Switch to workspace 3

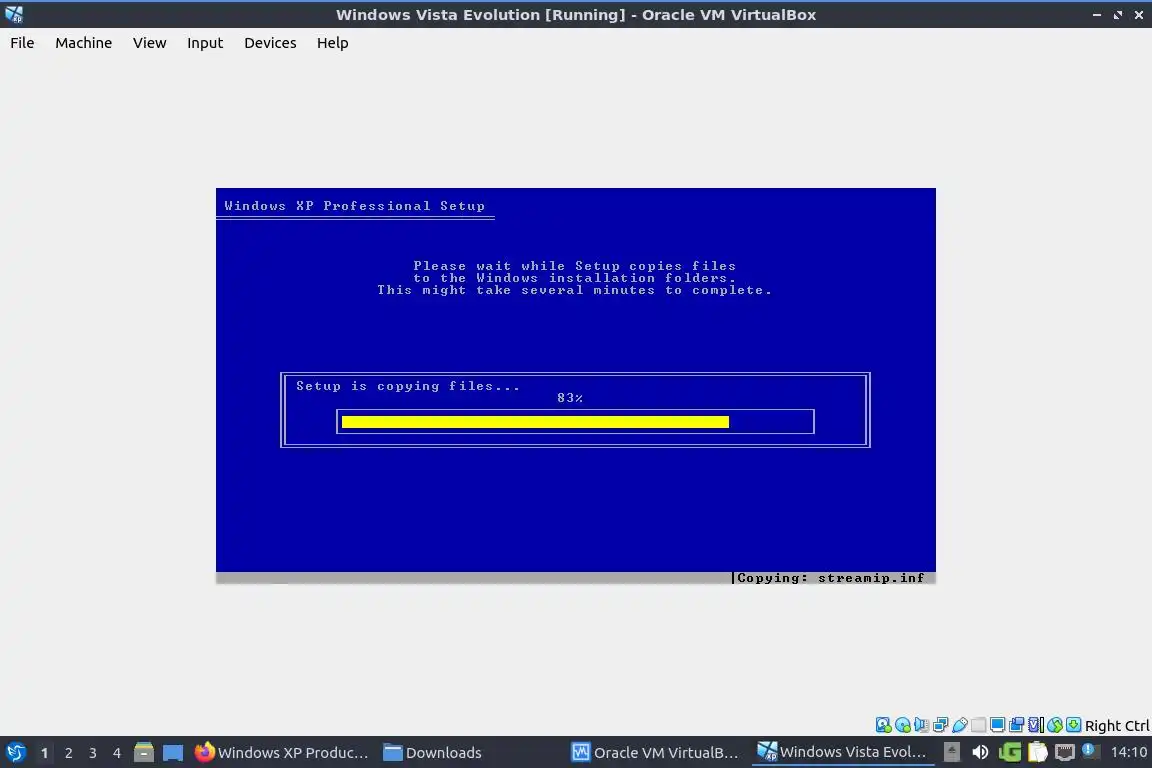93,753
